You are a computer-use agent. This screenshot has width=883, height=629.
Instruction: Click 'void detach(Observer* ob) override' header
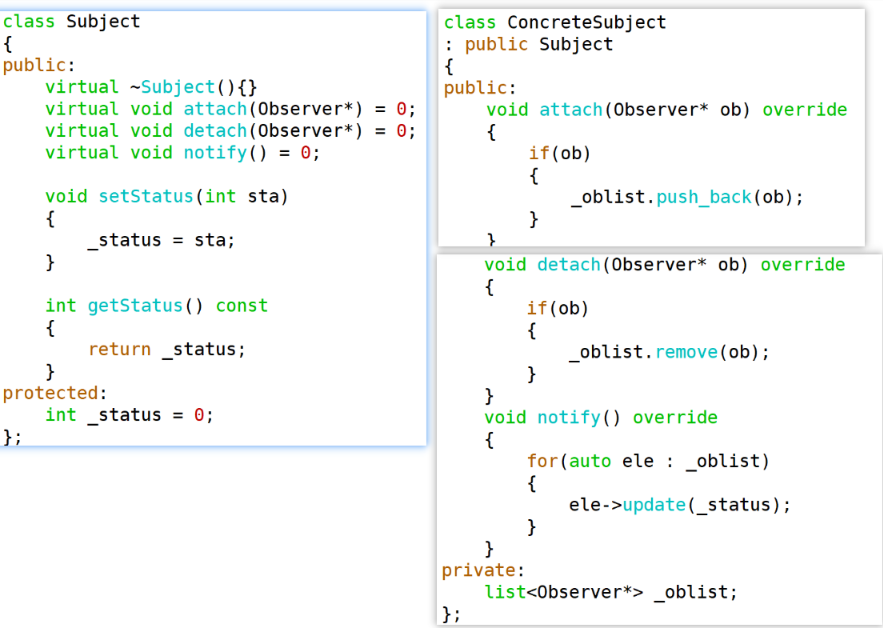click(x=665, y=265)
